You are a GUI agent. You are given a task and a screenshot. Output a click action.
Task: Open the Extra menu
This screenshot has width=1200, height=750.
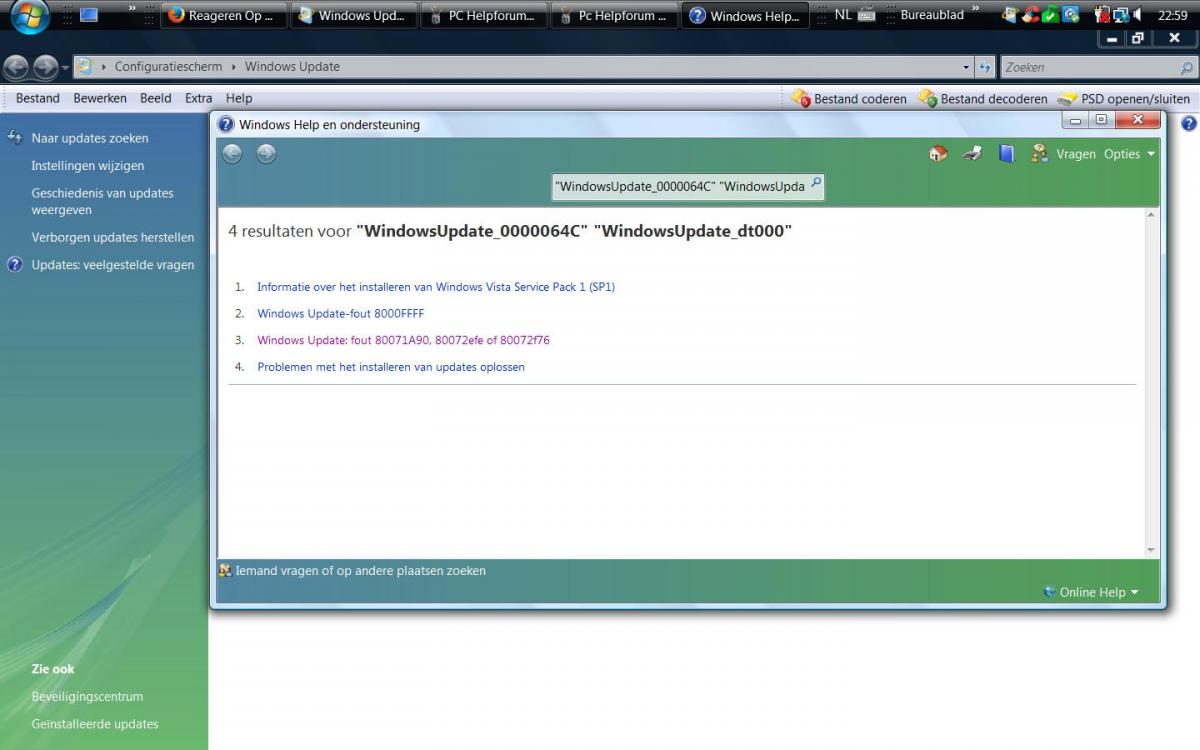coord(199,98)
